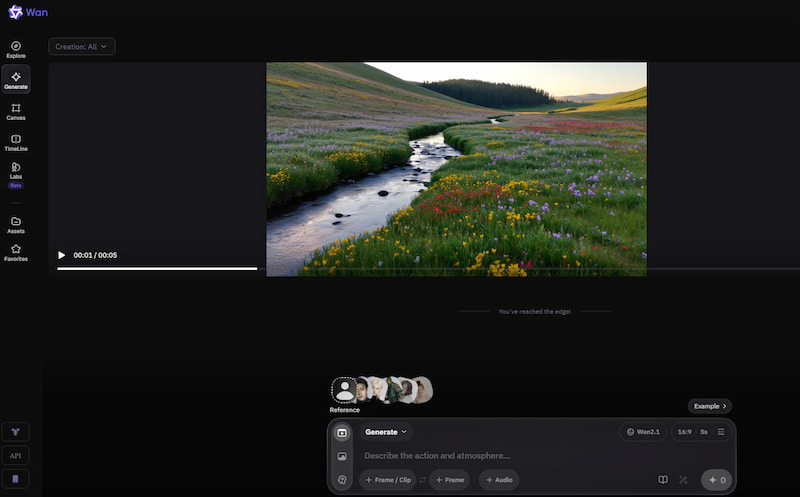Select the Generate tab in sidebar

pos(16,80)
